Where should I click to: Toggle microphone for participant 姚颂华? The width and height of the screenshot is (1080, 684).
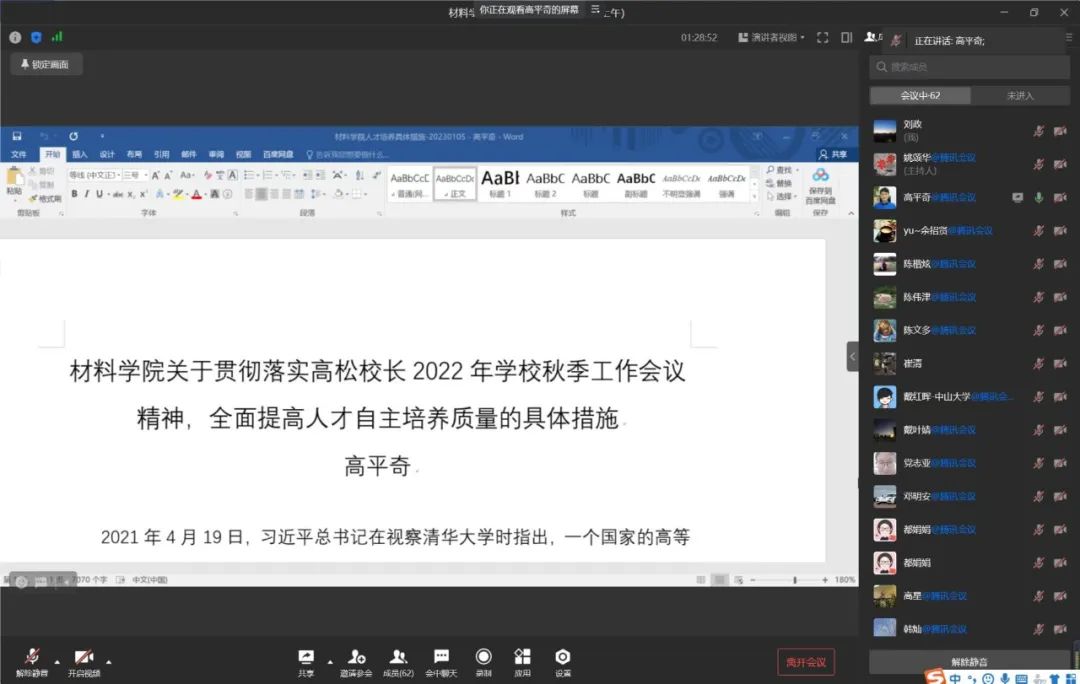[1039, 164]
